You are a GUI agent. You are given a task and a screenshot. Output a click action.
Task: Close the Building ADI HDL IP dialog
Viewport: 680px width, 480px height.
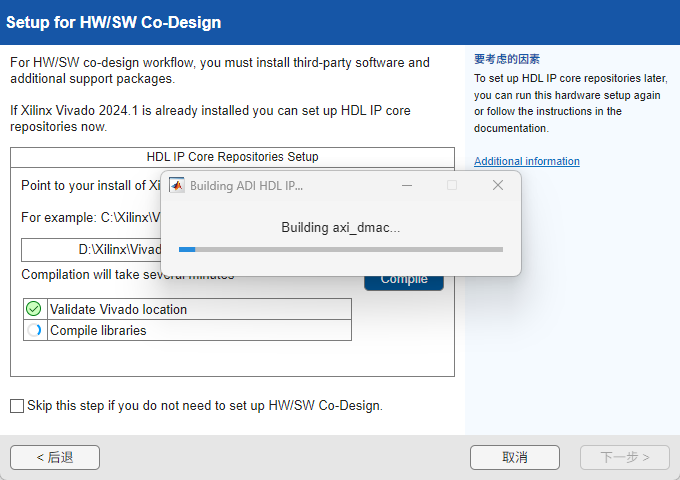[x=498, y=186]
